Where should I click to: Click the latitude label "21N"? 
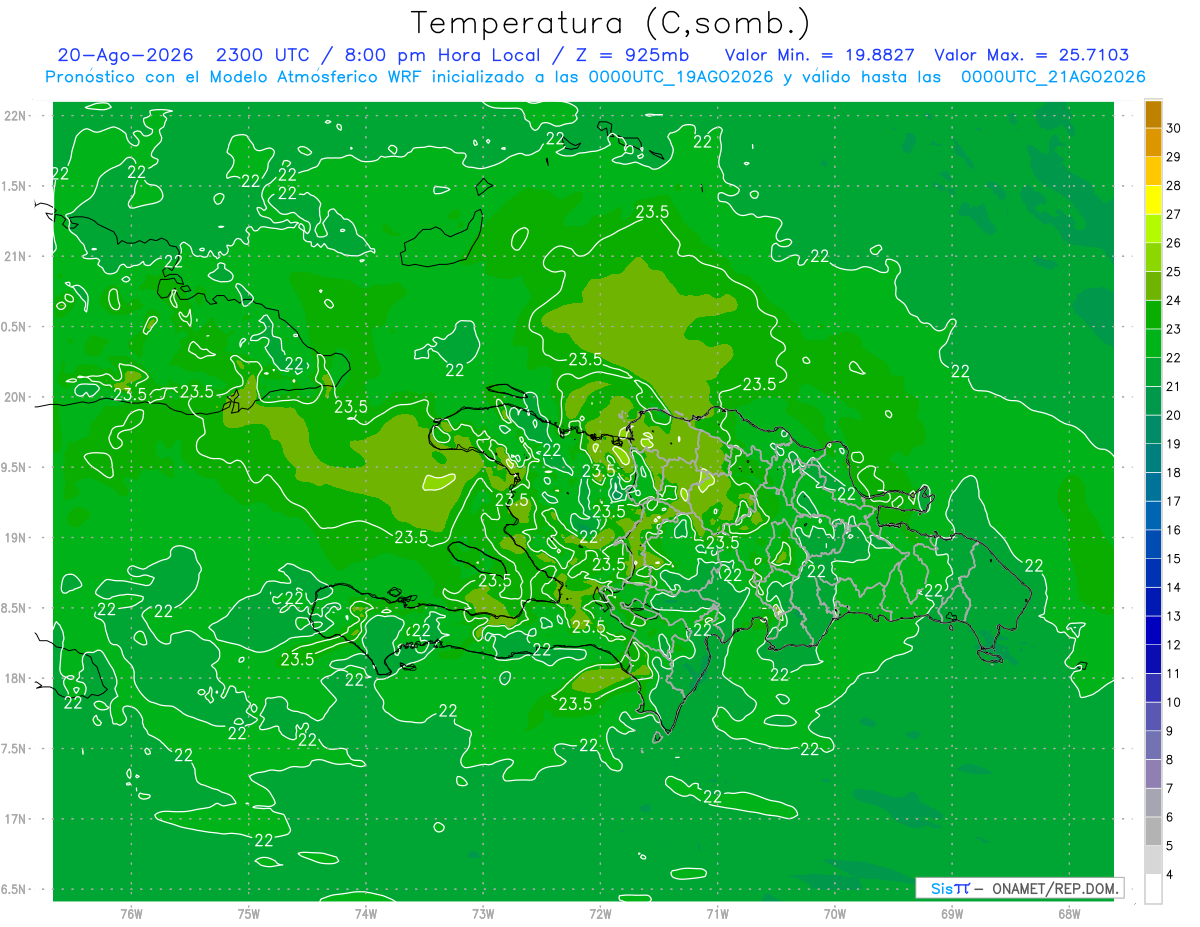click(16, 256)
